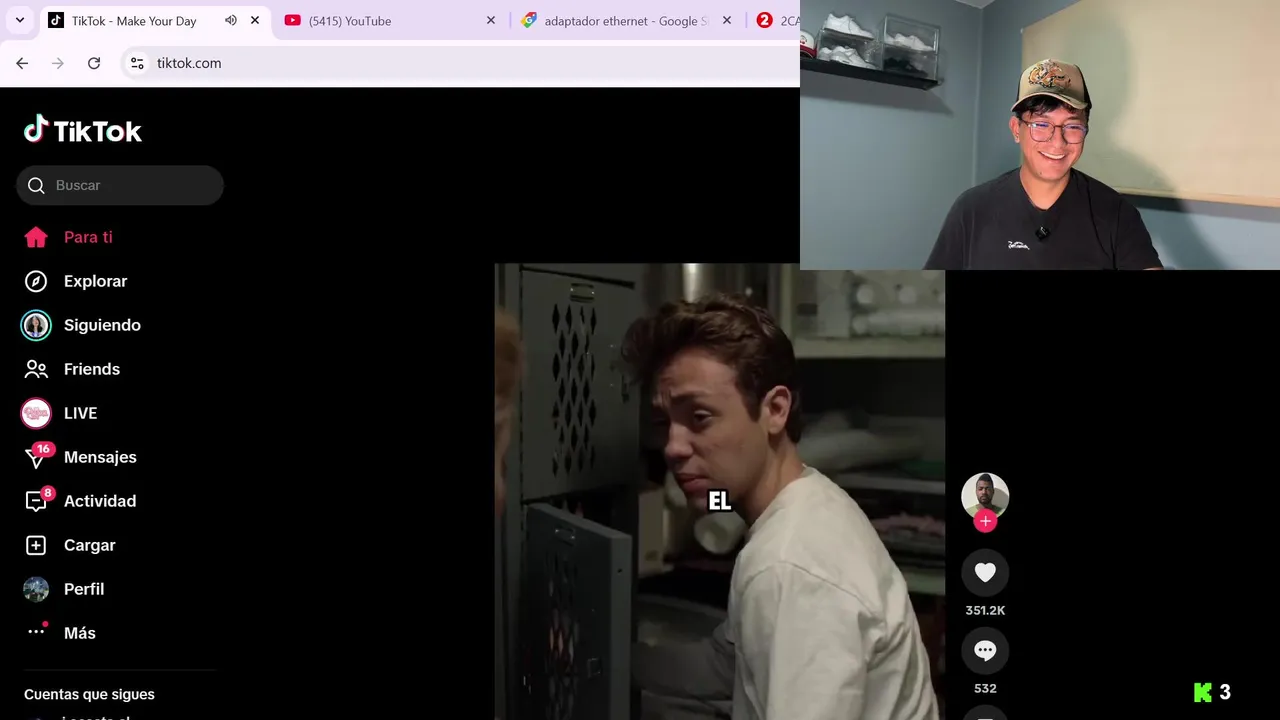Click the Perfil avatar icon
The image size is (1280, 720).
click(x=36, y=589)
